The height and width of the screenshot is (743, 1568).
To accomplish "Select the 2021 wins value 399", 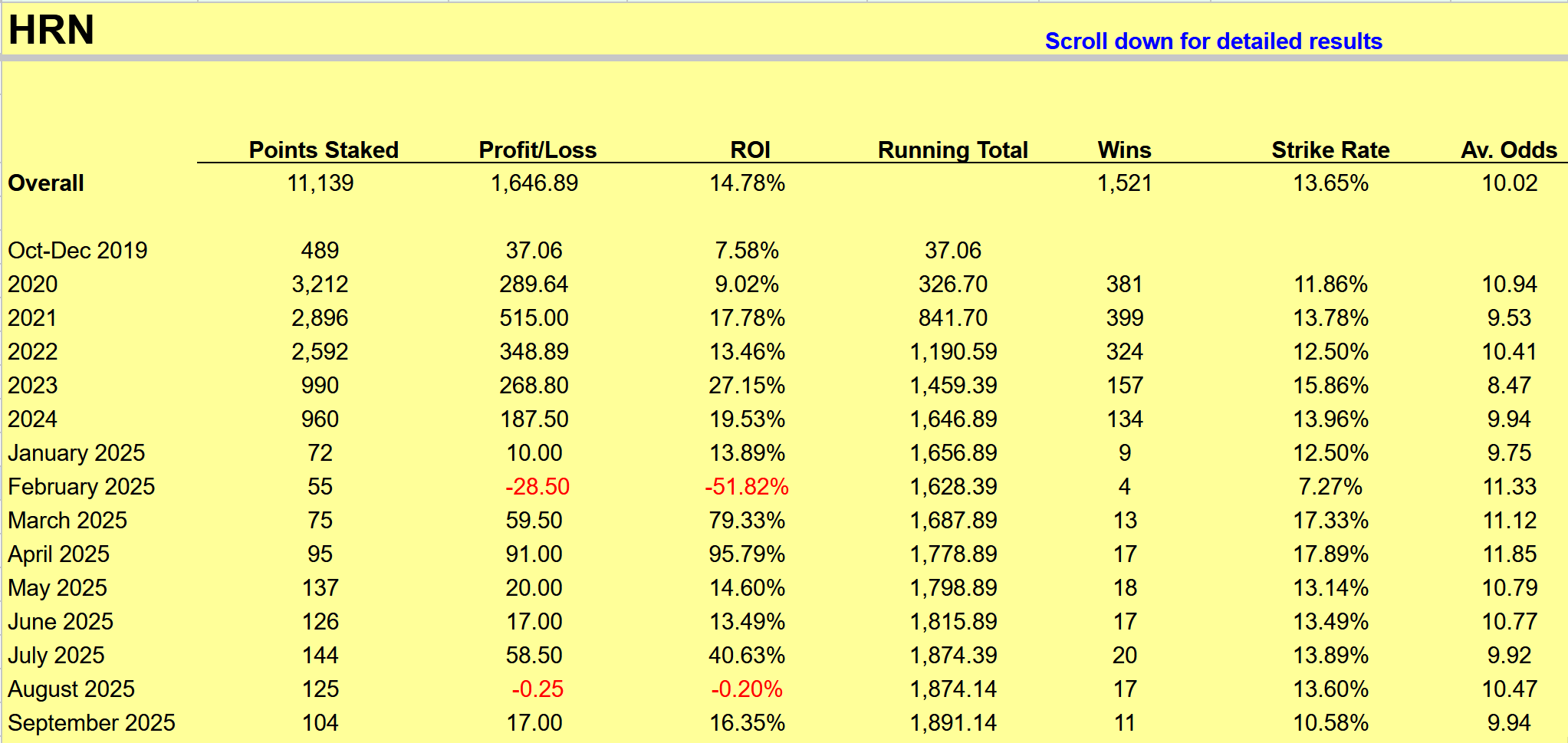I will pyautogui.click(x=1124, y=318).
